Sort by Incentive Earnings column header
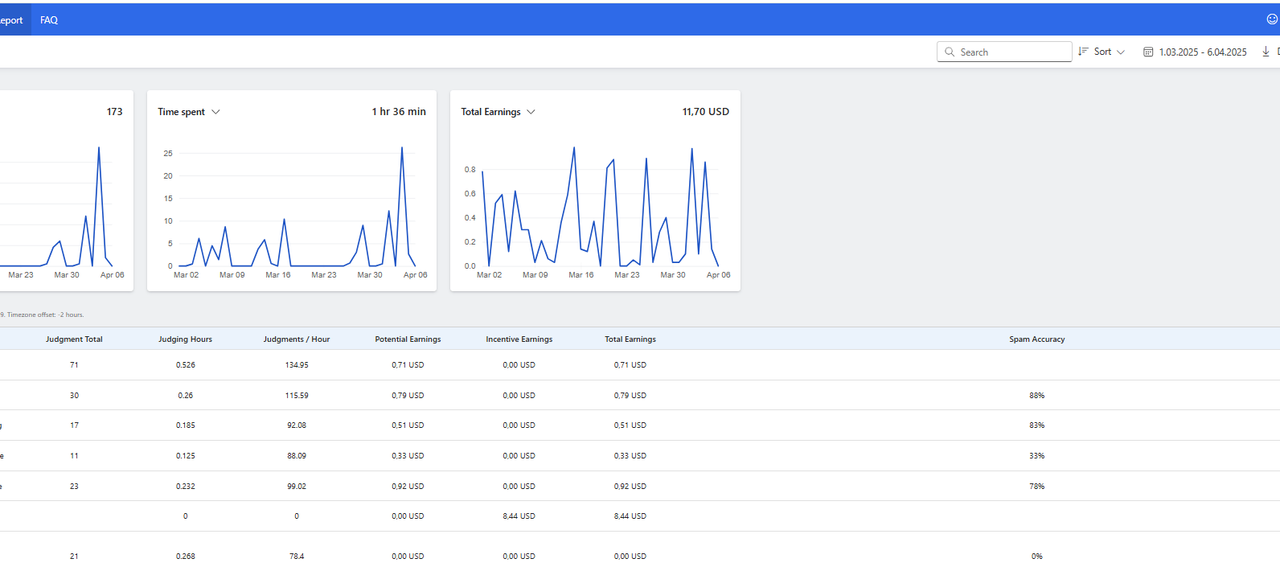 coord(519,339)
